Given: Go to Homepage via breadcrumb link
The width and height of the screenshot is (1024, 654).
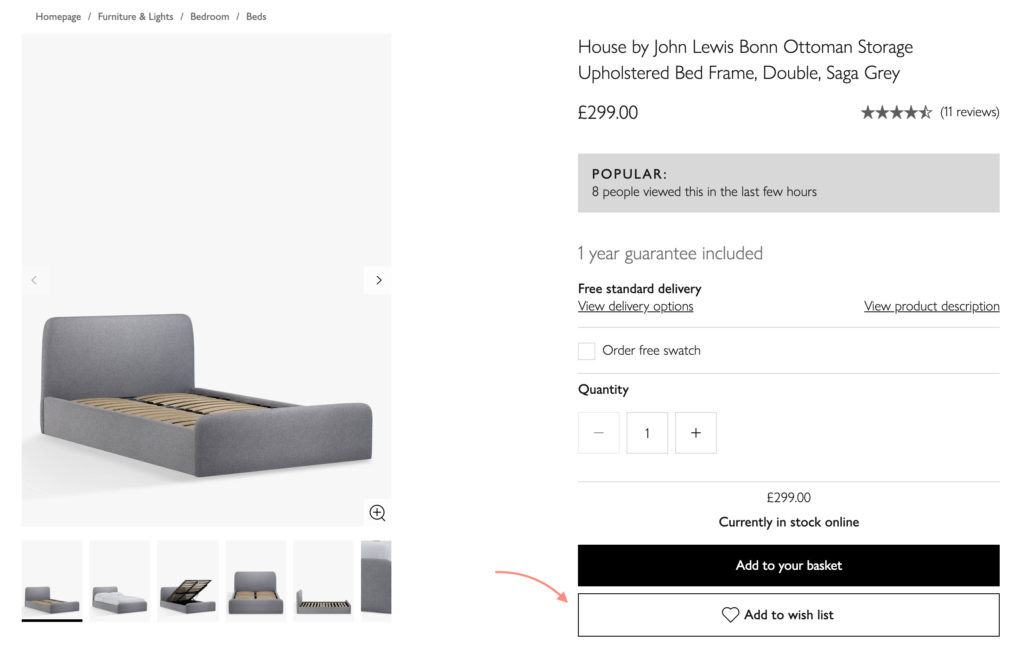Looking at the screenshot, I should (x=58, y=16).
